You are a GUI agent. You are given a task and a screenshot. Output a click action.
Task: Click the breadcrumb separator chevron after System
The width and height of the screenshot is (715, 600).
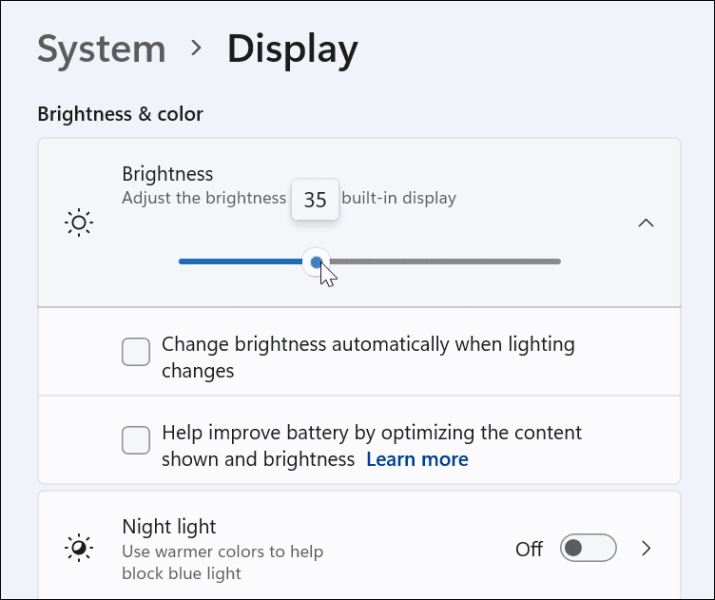pyautogui.click(x=196, y=48)
